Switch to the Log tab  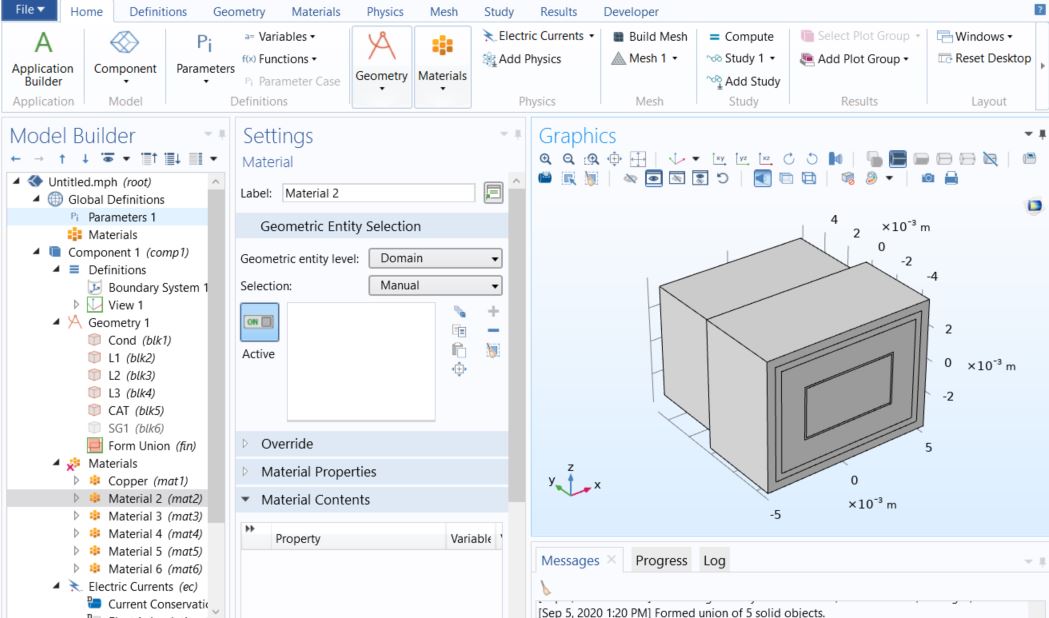click(x=714, y=560)
